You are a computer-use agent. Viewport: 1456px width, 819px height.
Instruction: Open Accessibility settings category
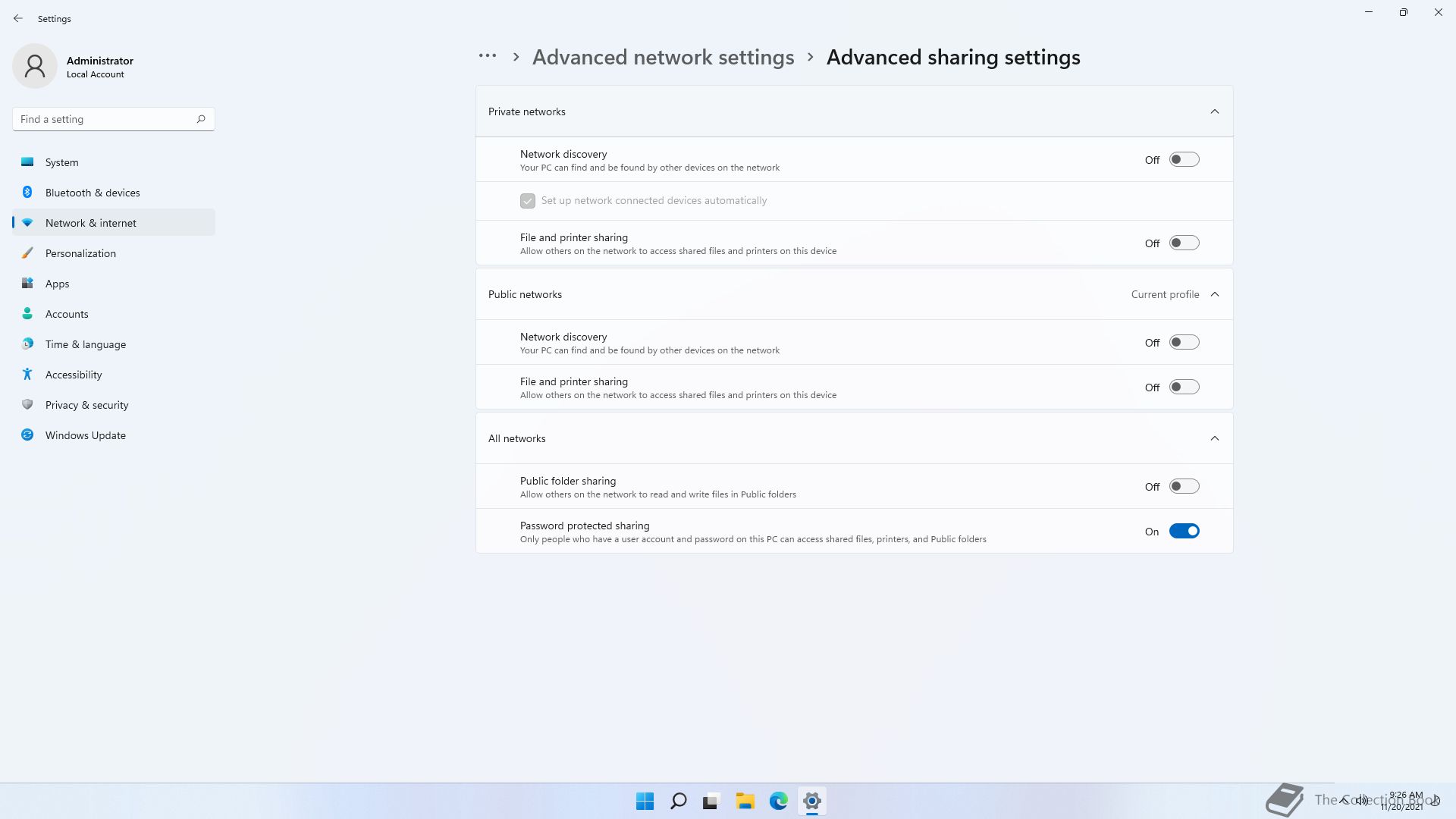coord(114,375)
